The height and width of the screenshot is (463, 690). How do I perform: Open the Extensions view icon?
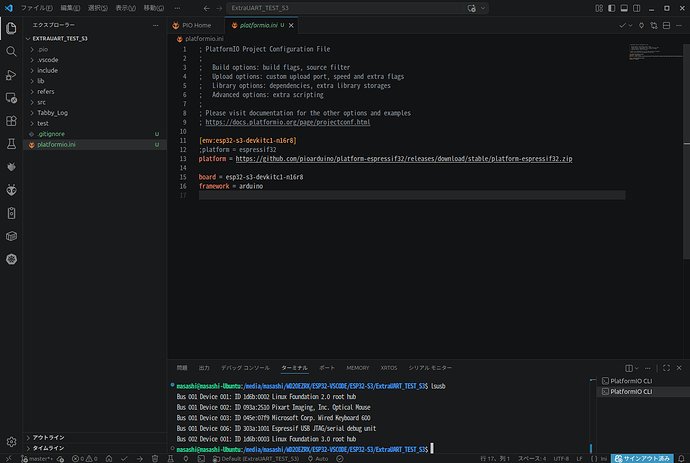click(x=11, y=121)
